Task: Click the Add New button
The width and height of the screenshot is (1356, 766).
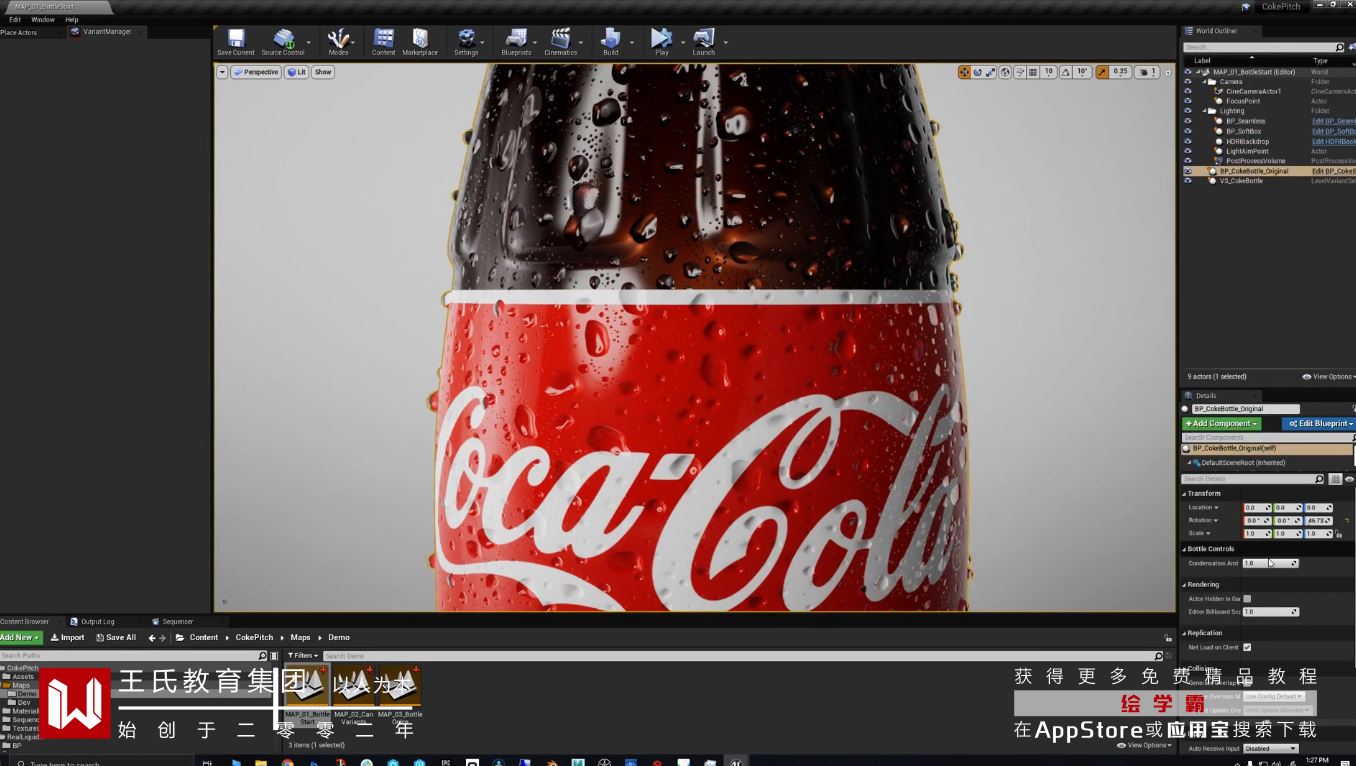Action: 20,638
